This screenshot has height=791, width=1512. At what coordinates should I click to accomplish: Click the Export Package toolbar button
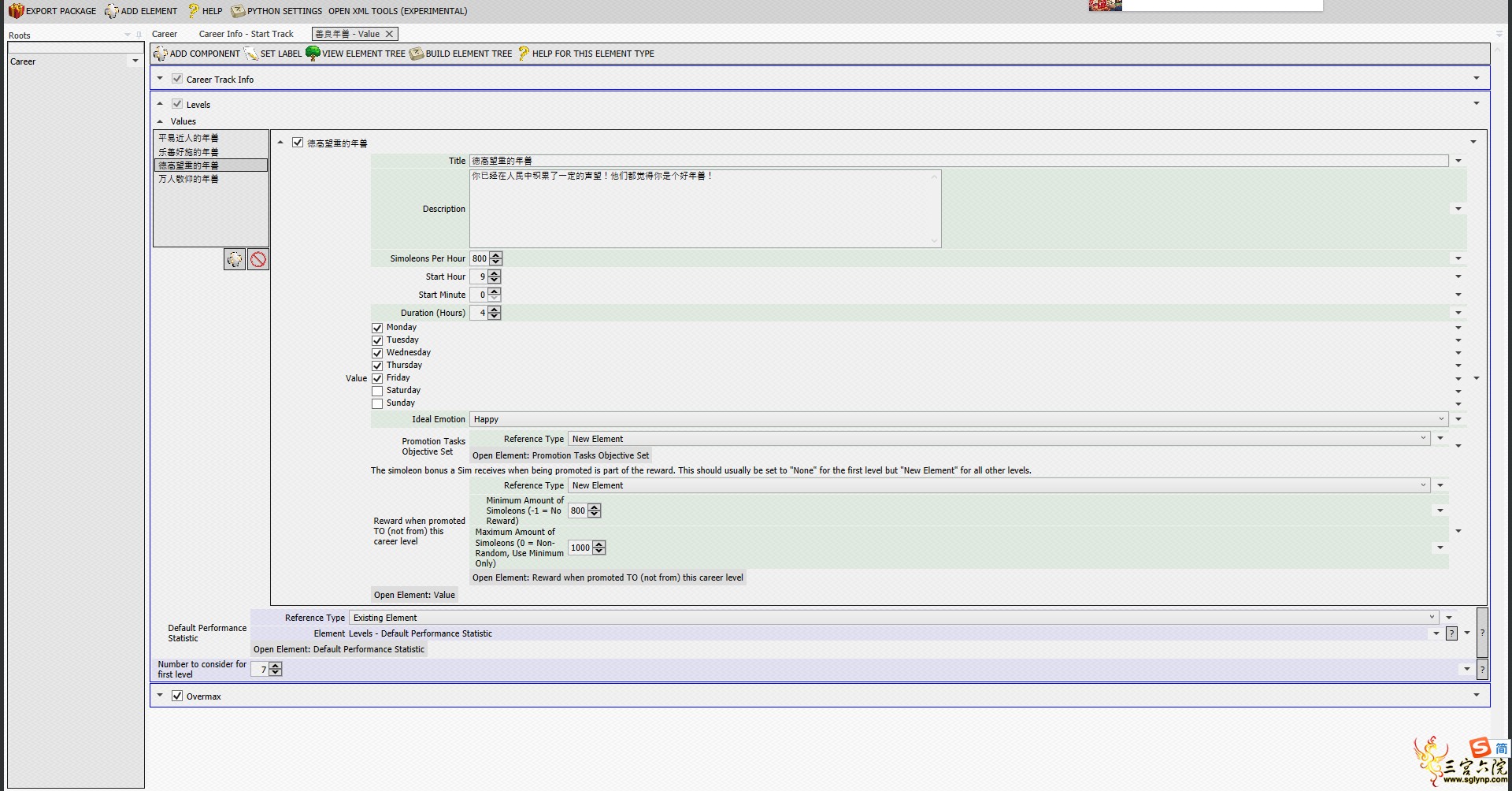[52, 11]
